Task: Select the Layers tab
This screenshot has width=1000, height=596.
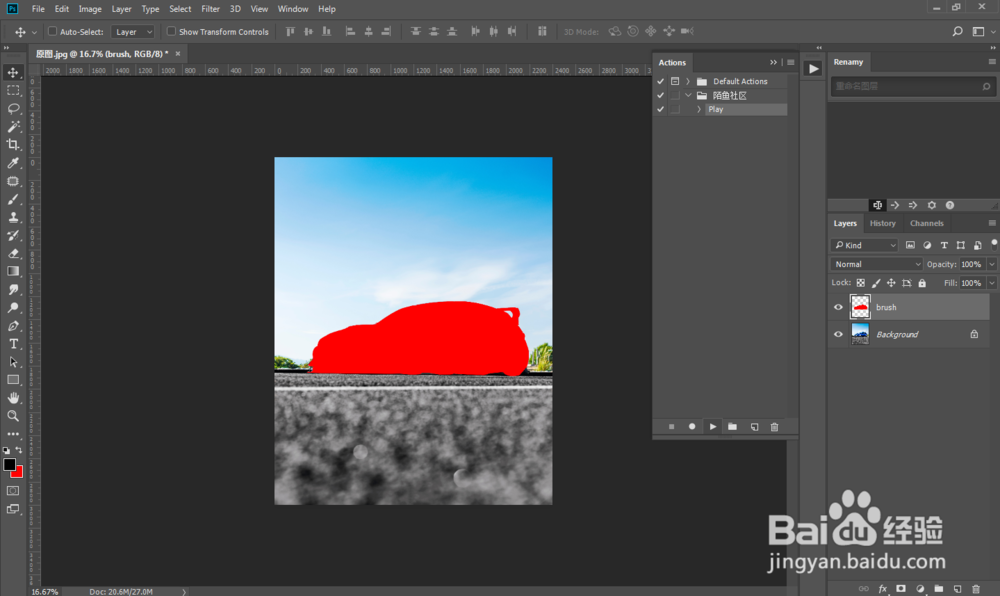Action: [x=845, y=223]
